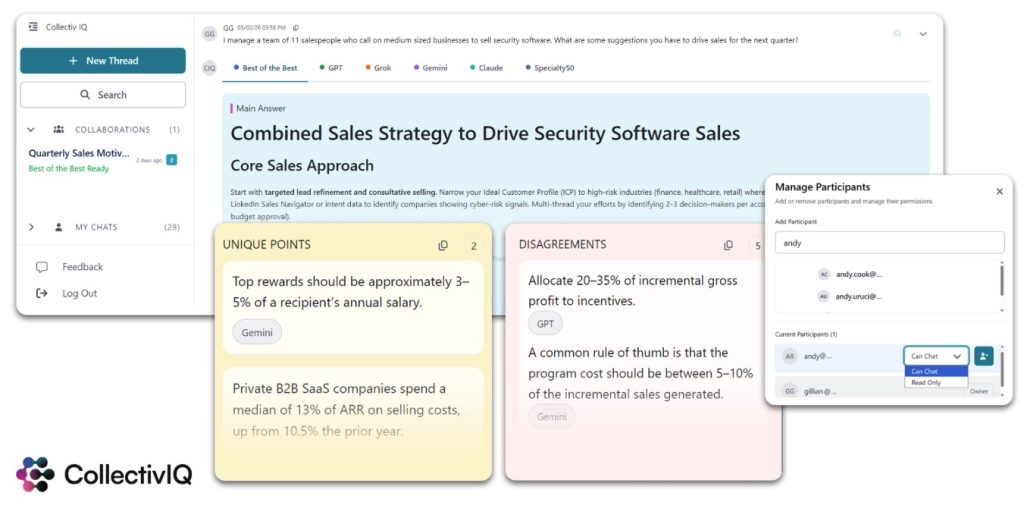Screen dimensions: 1024x527
Task: Click the faded icon left of top-right chevron
Action: (x=897, y=33)
